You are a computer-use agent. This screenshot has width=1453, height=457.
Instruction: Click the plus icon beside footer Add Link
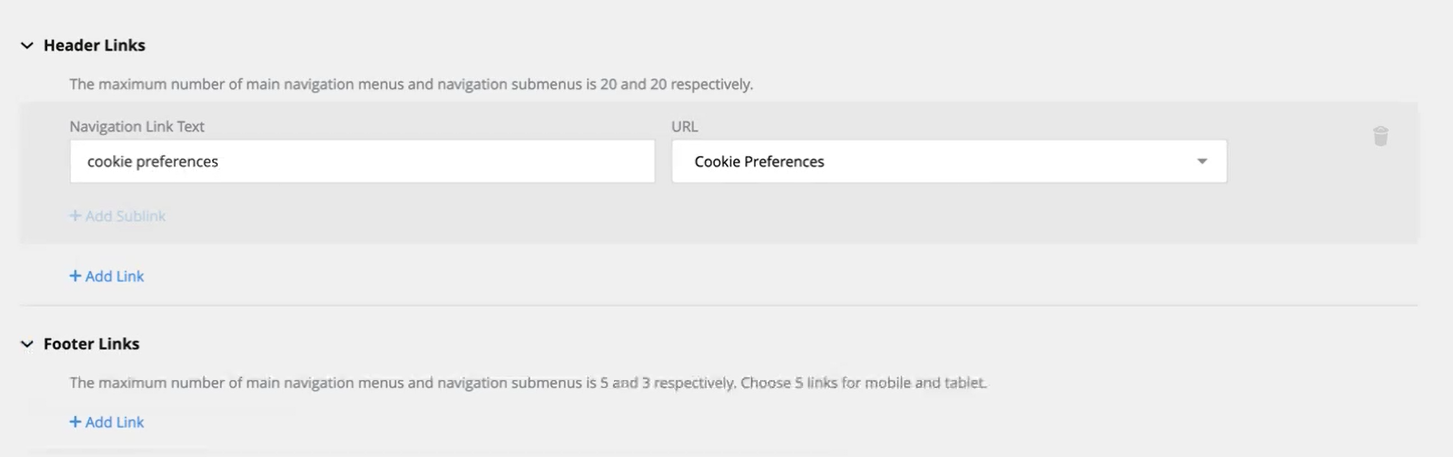(x=75, y=422)
